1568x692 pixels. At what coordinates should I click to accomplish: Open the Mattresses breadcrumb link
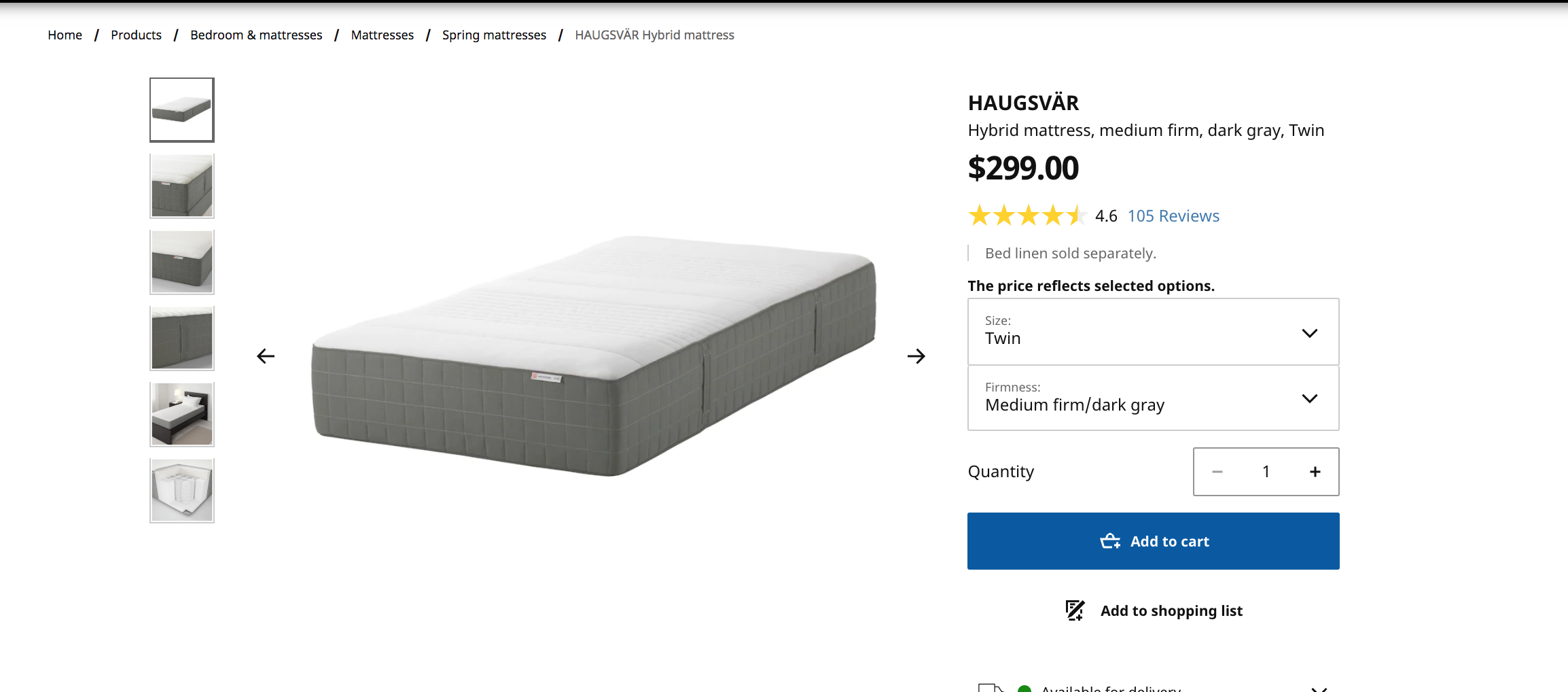[x=382, y=35]
